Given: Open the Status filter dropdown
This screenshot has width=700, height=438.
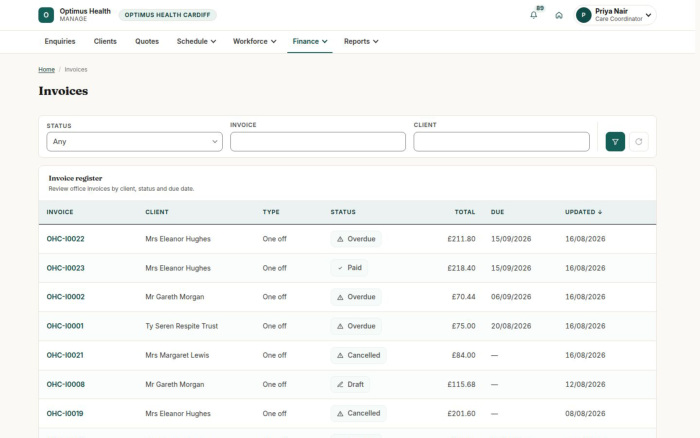Looking at the screenshot, I should click(134, 142).
